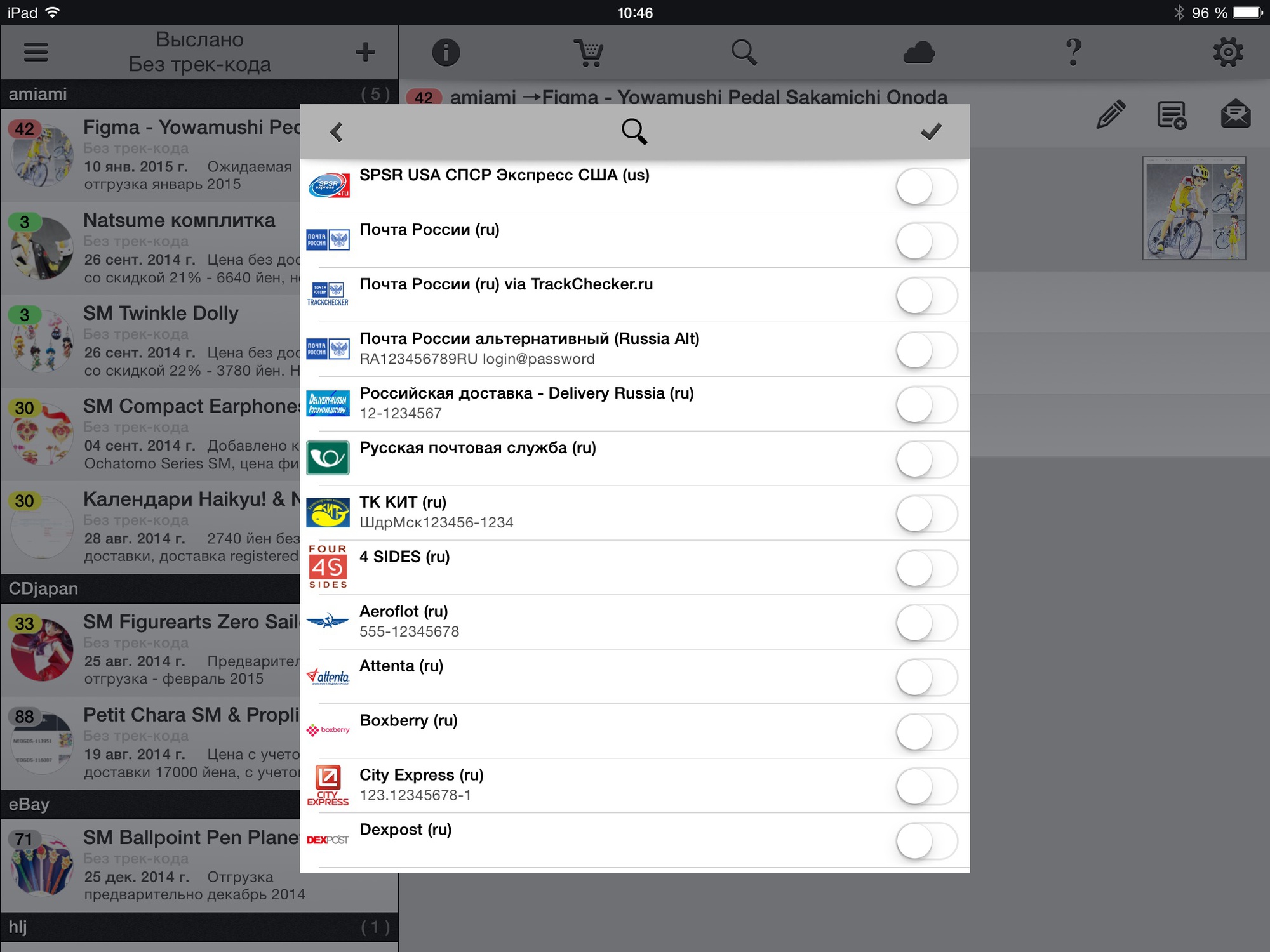Tap the cloud sync icon
The width and height of the screenshot is (1270, 952).
[x=918, y=52]
